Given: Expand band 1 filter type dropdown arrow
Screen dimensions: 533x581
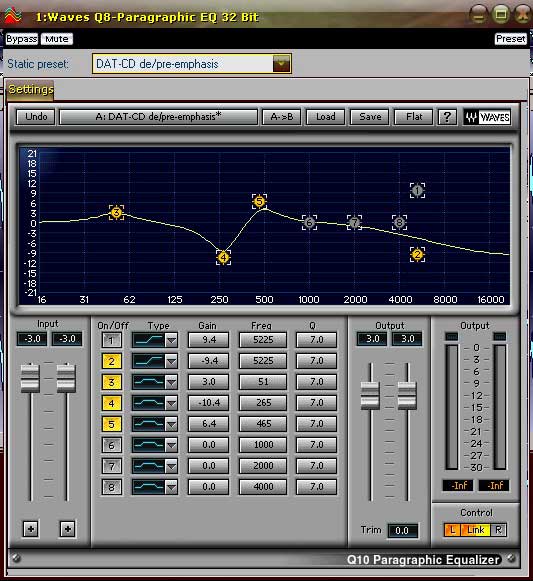Looking at the screenshot, I should click(x=171, y=340).
